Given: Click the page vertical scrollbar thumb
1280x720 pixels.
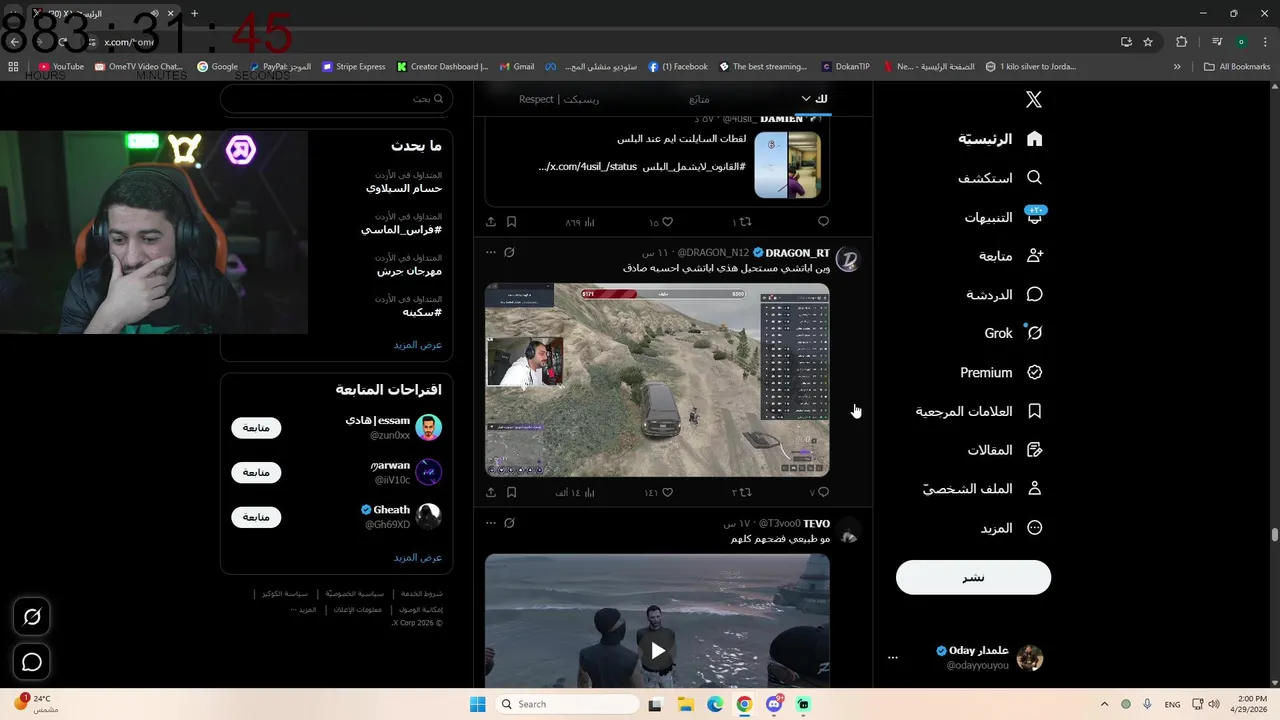Looking at the screenshot, I should pyautogui.click(x=1274, y=534).
